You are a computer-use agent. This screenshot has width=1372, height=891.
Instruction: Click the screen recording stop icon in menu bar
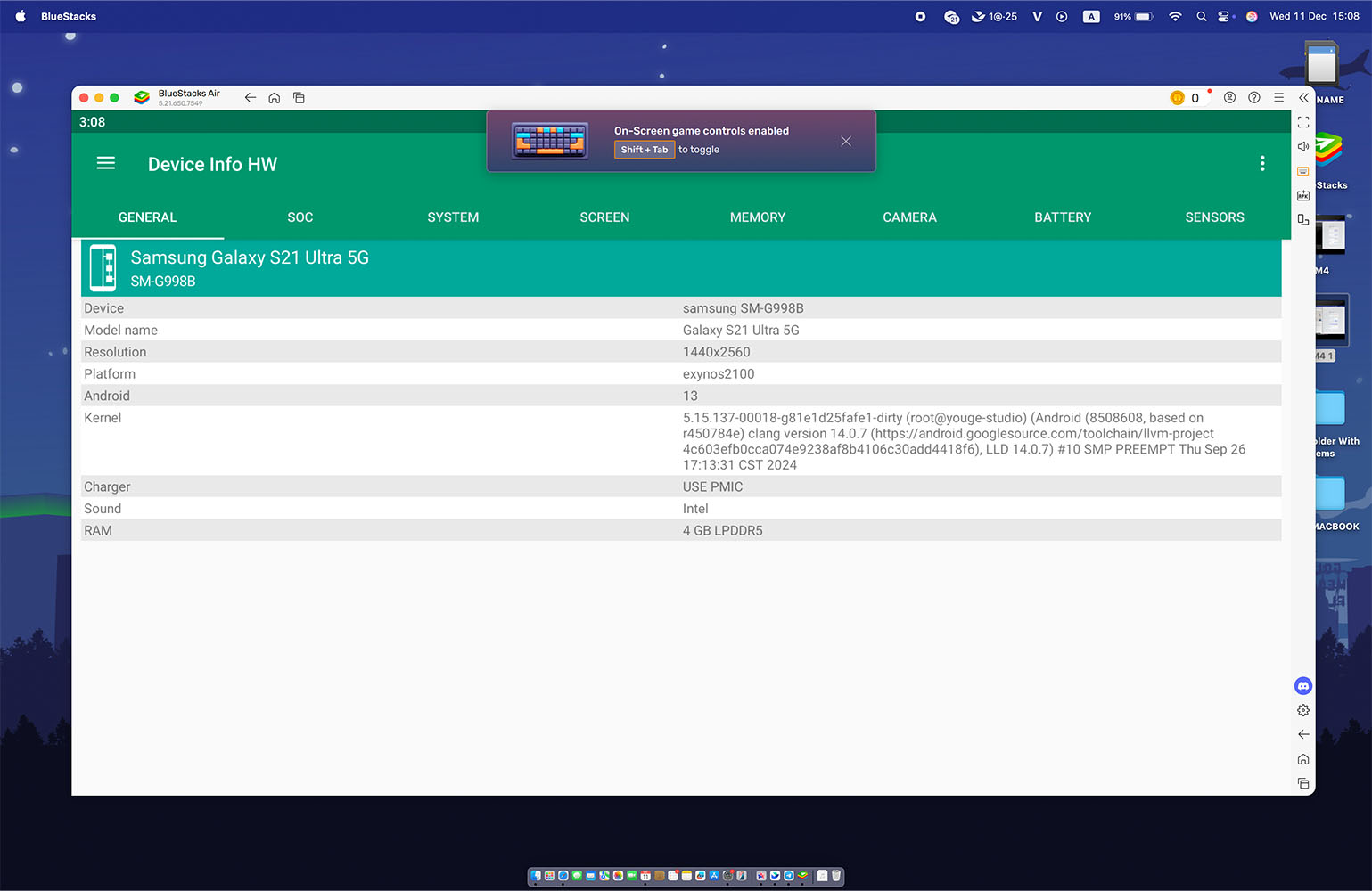pyautogui.click(x=920, y=16)
